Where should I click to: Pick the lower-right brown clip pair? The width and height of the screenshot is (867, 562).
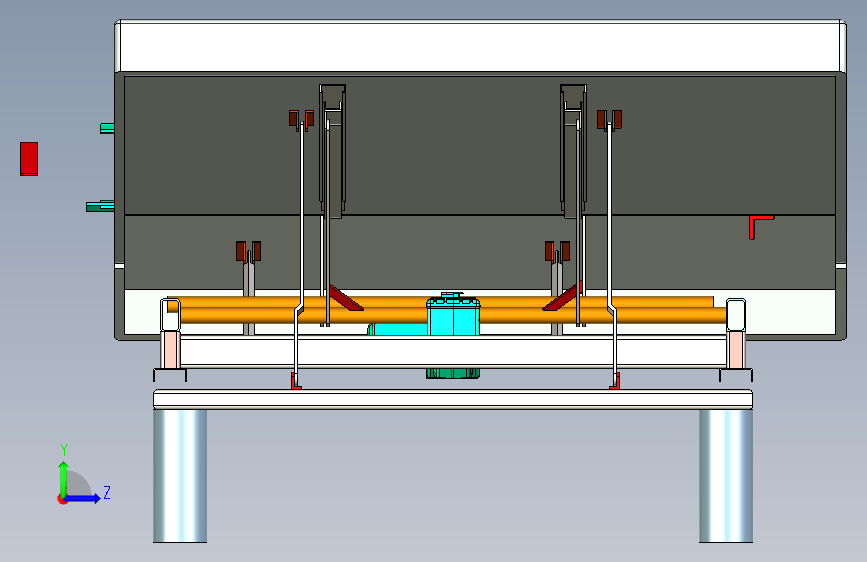(x=557, y=251)
